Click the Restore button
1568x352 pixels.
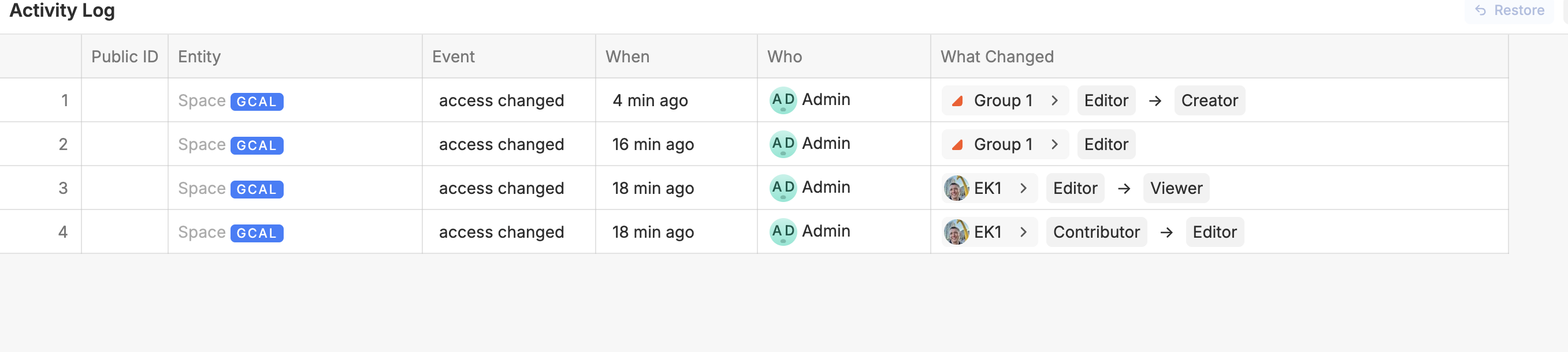pos(1510,10)
